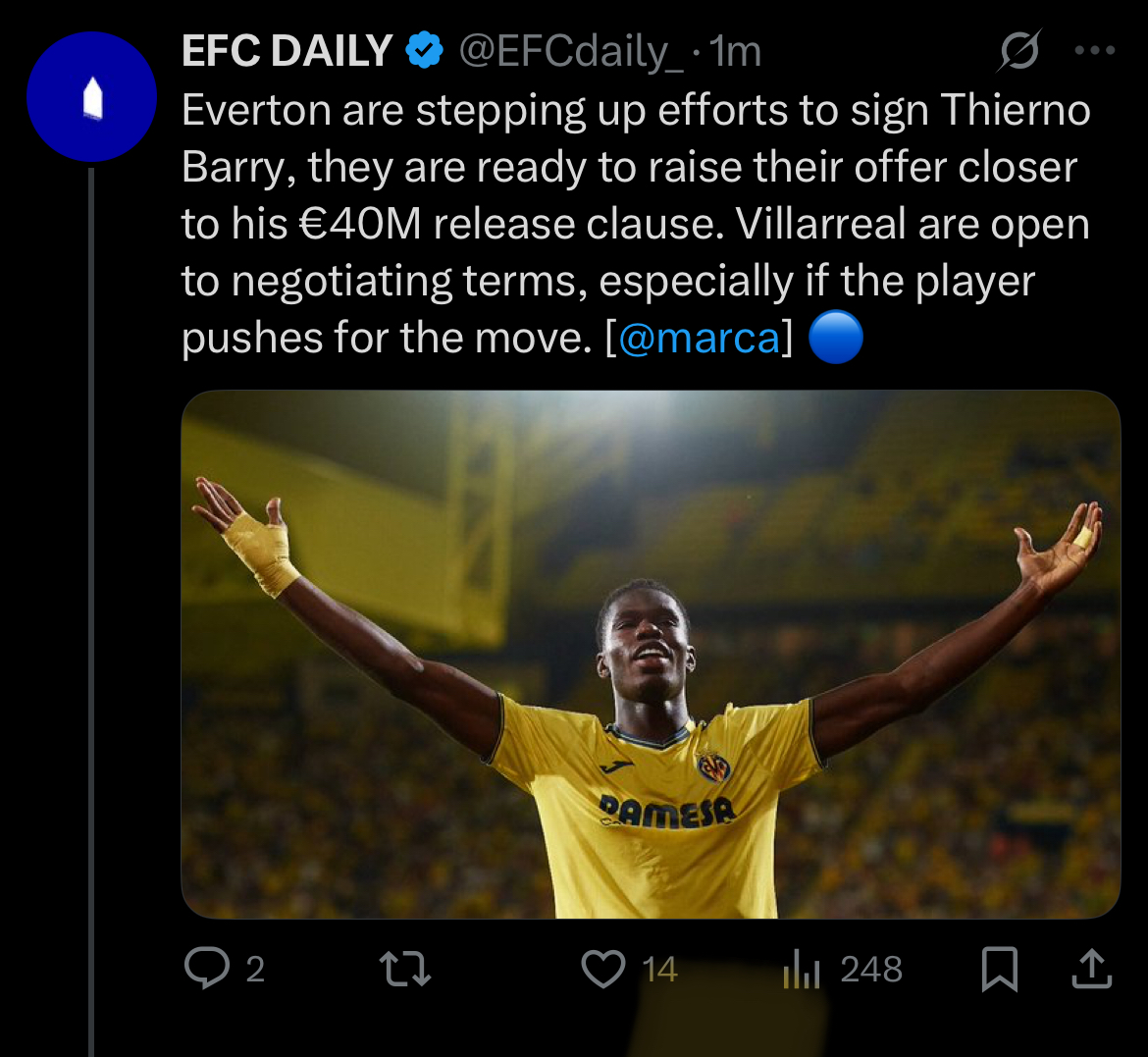Click the like count of 14
This screenshot has width=1148, height=1057.
click(659, 970)
